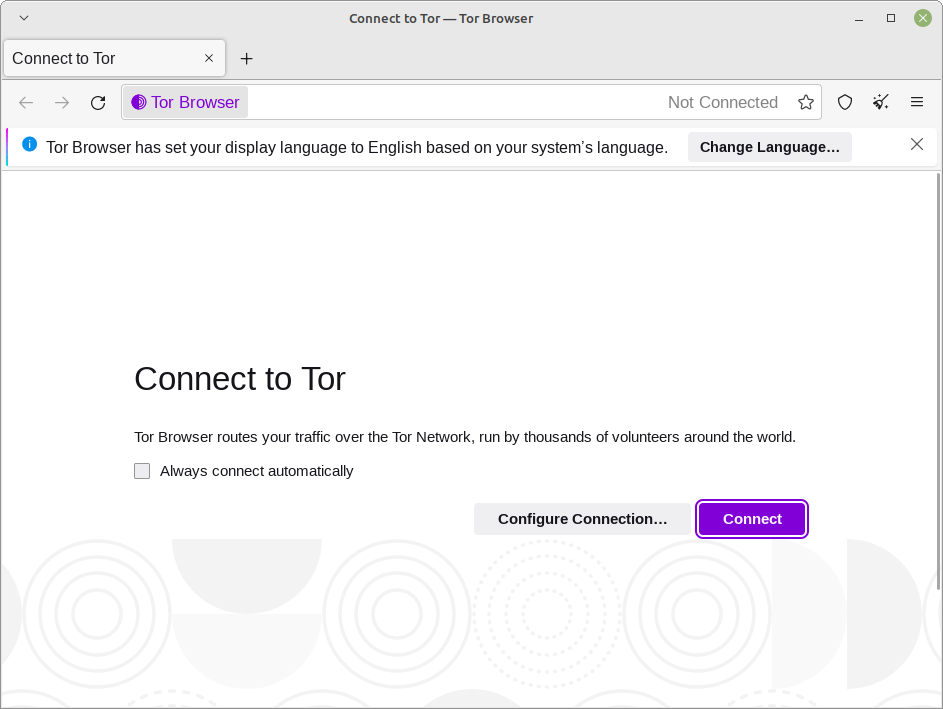943x709 pixels.
Task: Click the vertical page scrollbar
Action: tap(939, 381)
